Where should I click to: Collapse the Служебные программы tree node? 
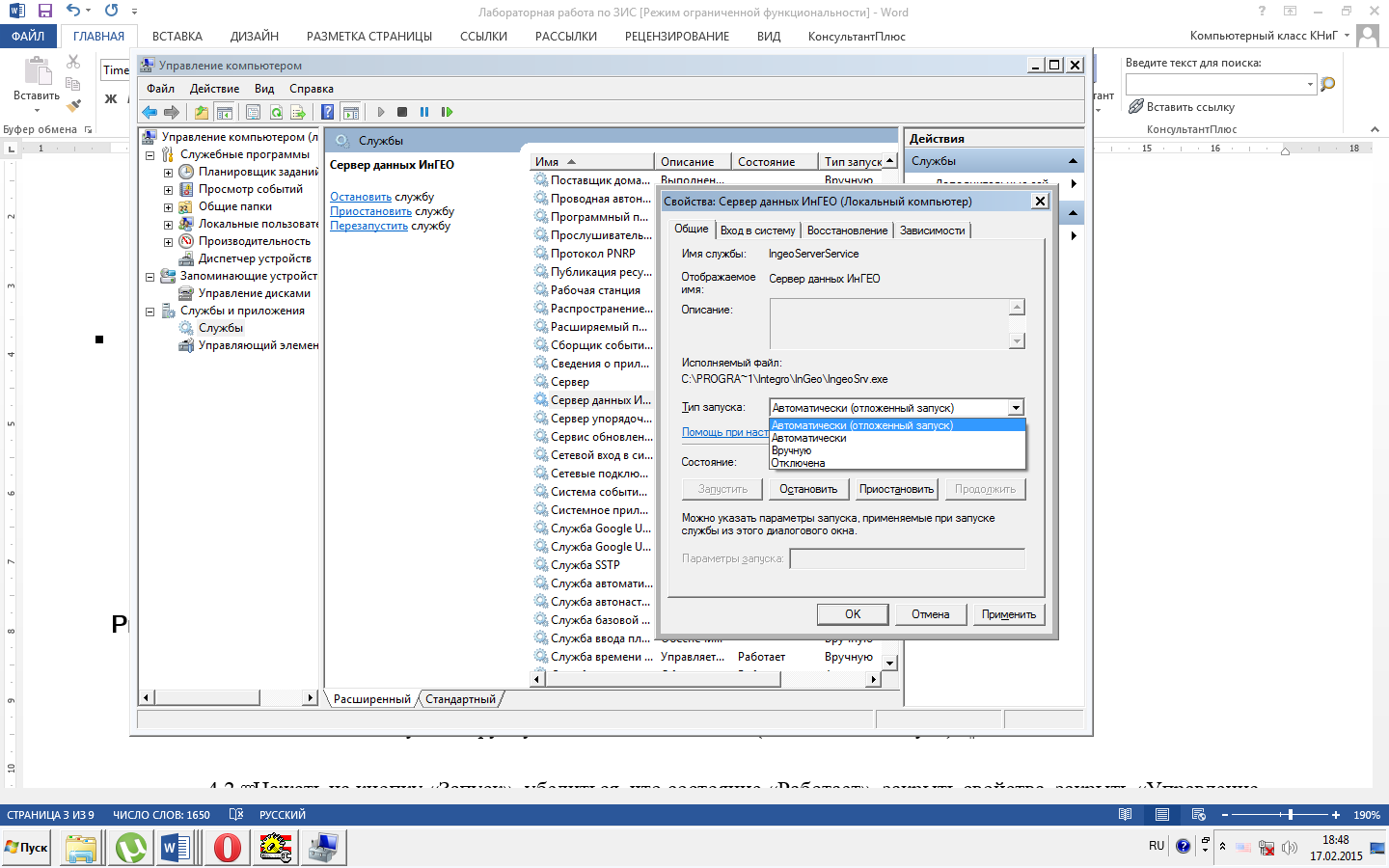pos(150,155)
